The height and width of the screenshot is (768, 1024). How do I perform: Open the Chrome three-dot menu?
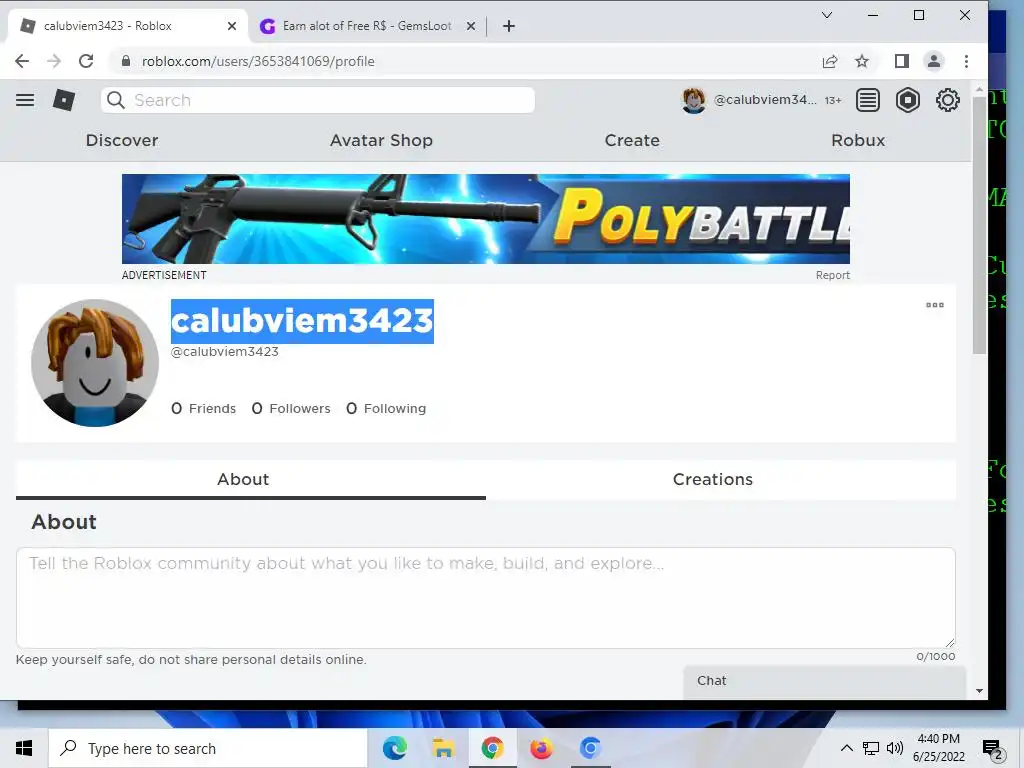pos(966,61)
